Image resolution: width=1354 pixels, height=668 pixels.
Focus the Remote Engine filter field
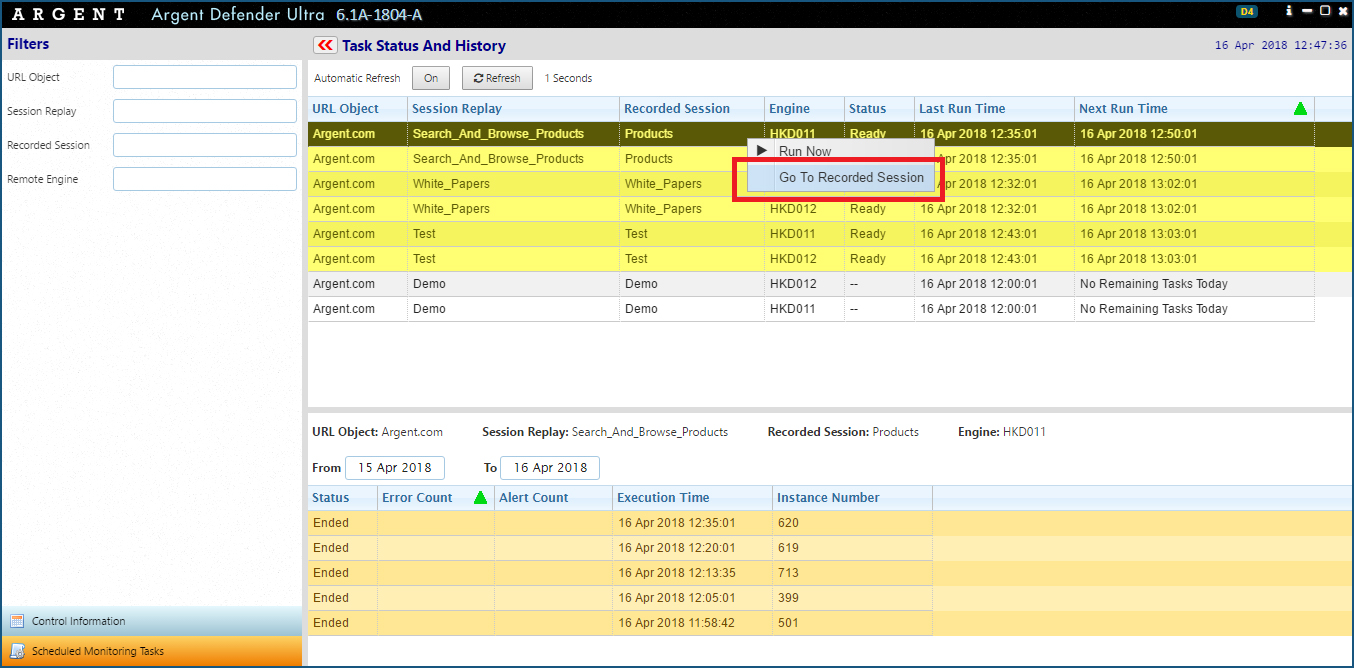(204, 179)
